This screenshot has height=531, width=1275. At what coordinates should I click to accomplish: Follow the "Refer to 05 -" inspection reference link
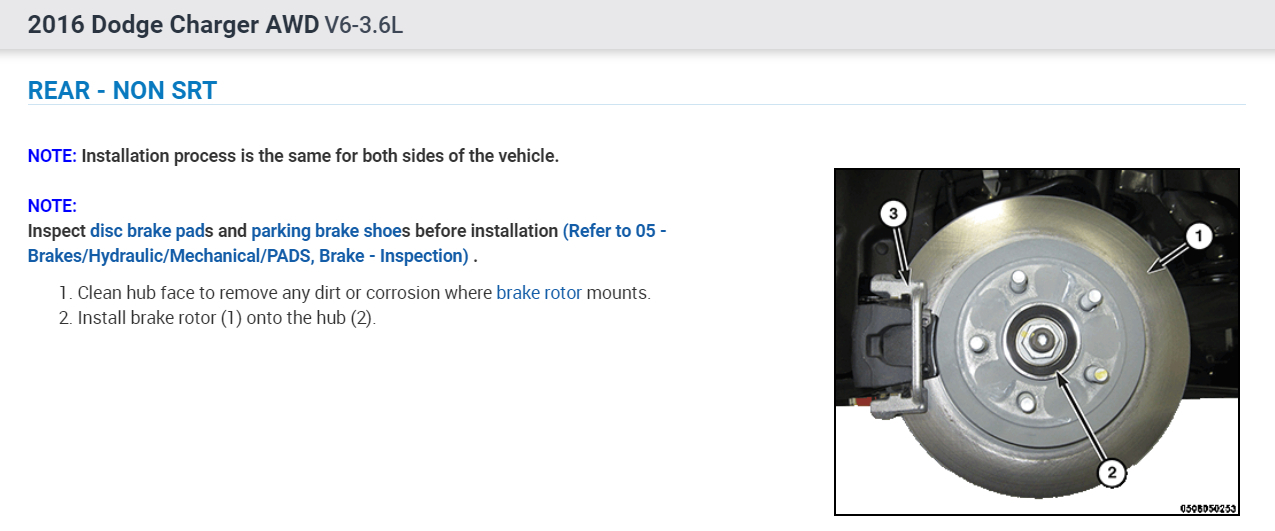pyautogui.click(x=615, y=231)
